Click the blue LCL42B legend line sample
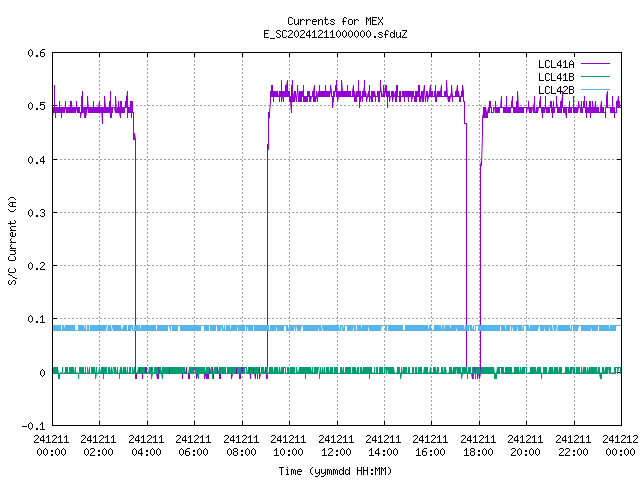640x480 pixels. pos(595,89)
